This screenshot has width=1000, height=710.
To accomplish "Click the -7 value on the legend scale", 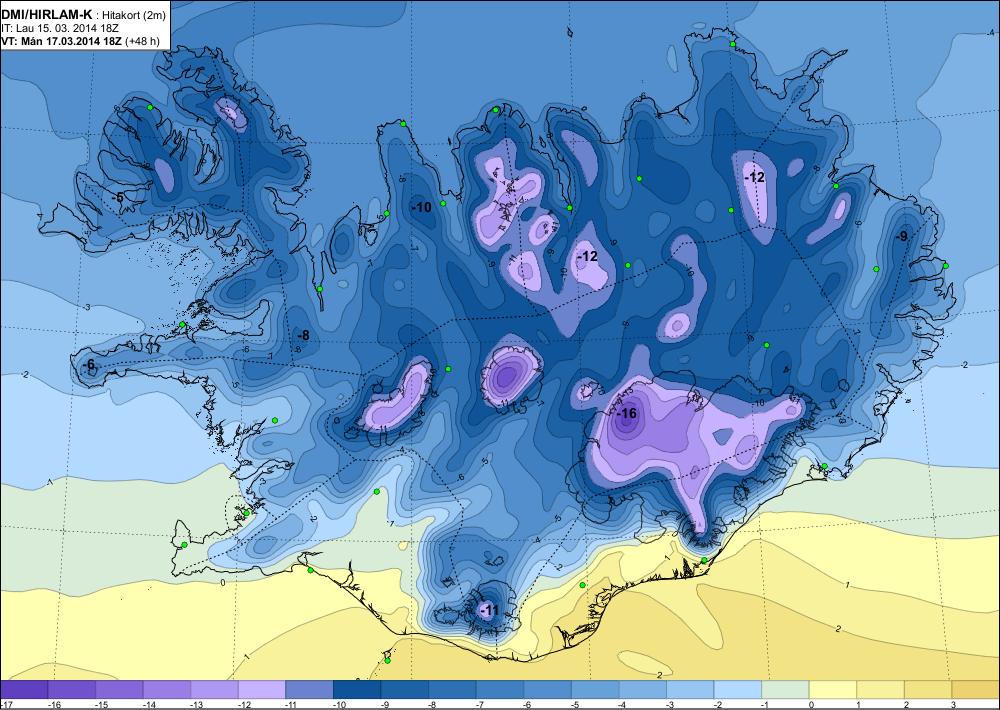I will [481, 705].
